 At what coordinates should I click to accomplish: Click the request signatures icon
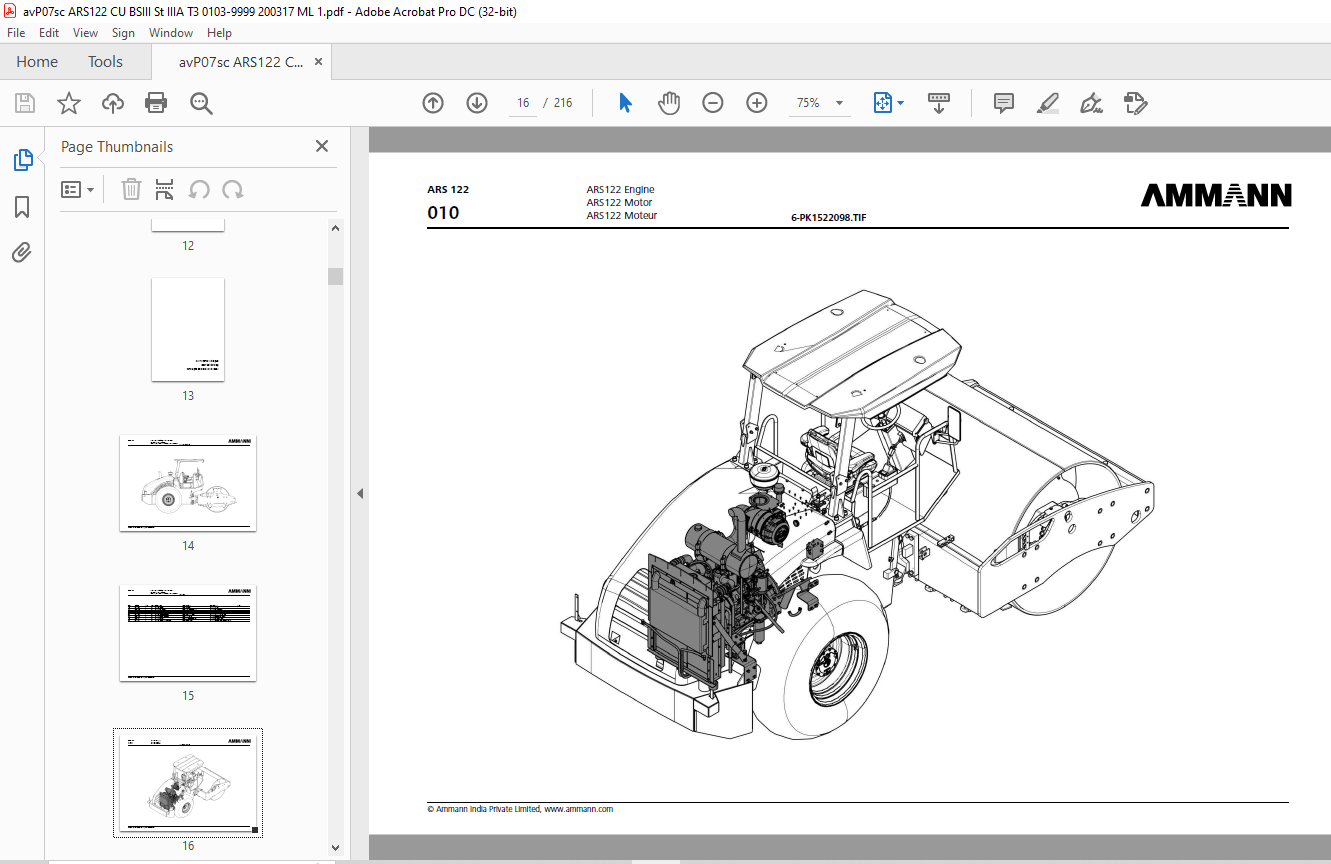coord(1135,103)
